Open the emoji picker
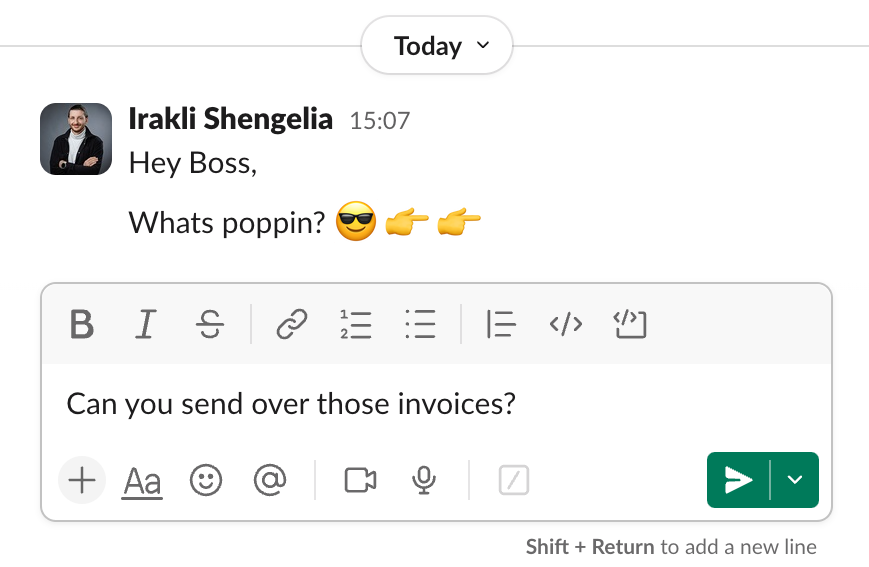 point(205,481)
